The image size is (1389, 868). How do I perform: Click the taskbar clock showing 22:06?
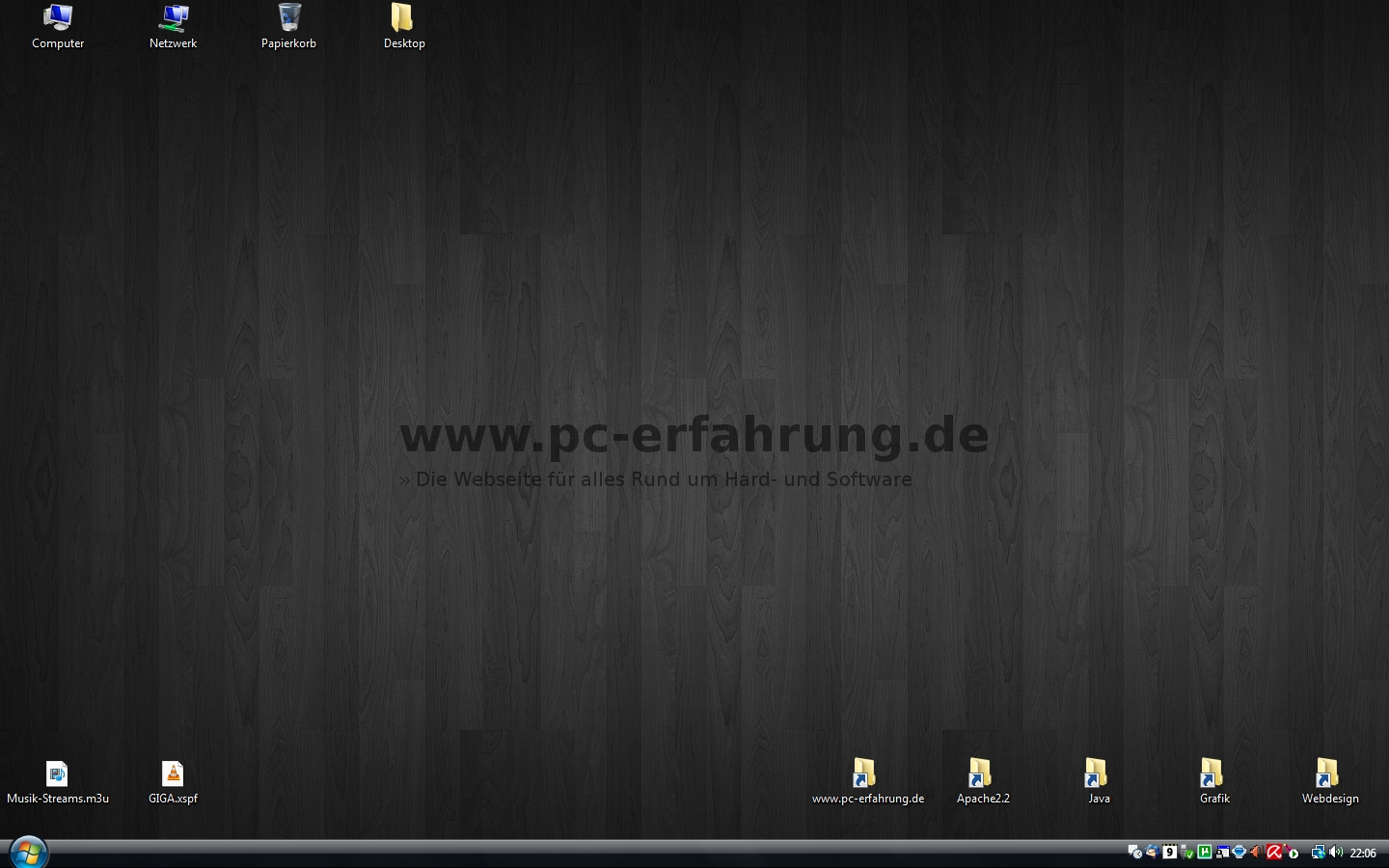pyautogui.click(x=1363, y=854)
